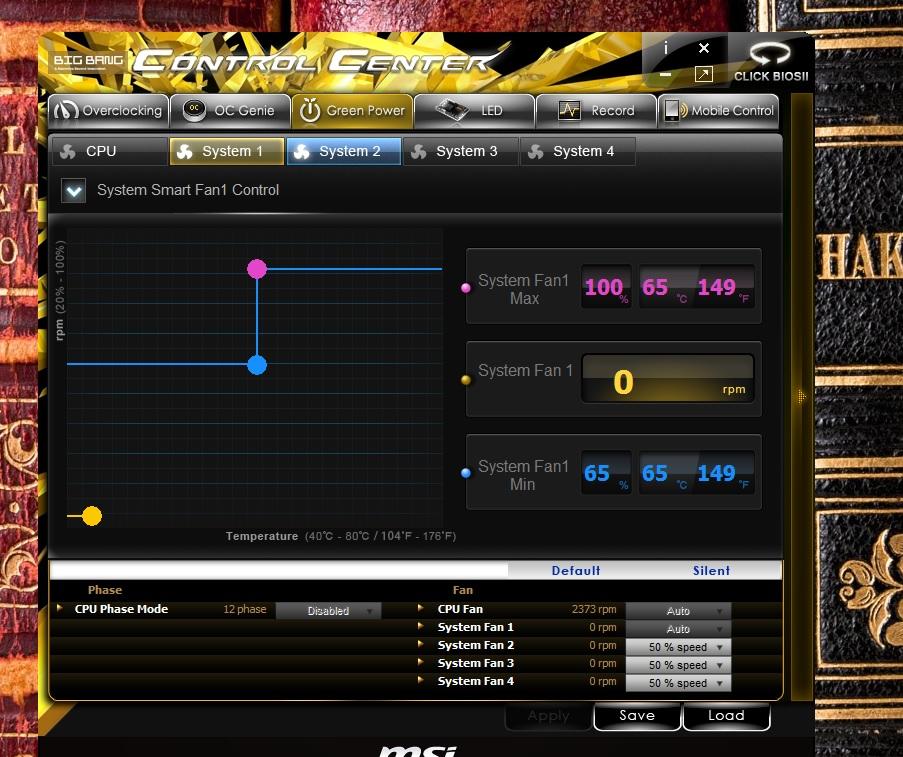Image resolution: width=903 pixels, height=757 pixels.
Task: Click System Fan1 Max 100% value
Action: [x=606, y=287]
